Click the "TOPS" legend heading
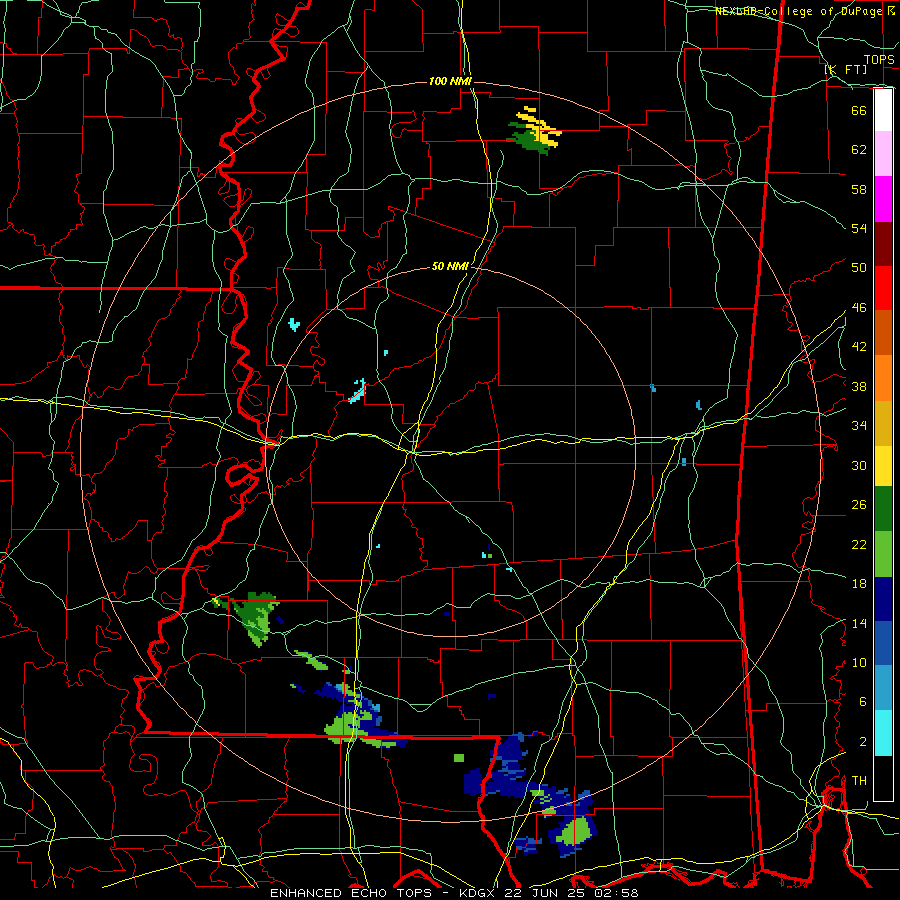Image resolution: width=900 pixels, height=900 pixels. click(879, 59)
